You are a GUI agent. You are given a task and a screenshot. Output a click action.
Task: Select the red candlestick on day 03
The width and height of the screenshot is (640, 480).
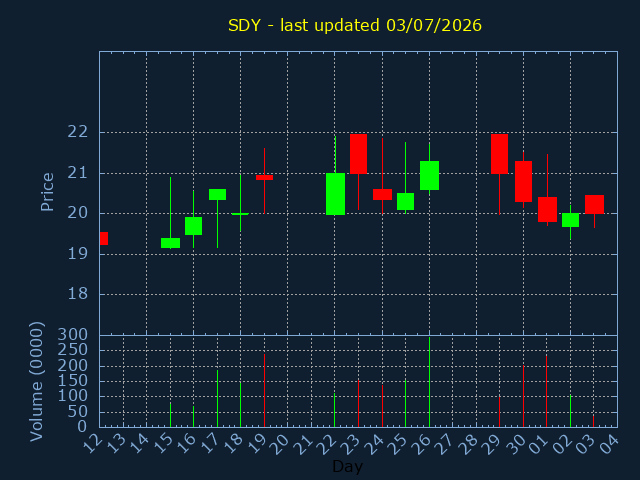(x=594, y=204)
